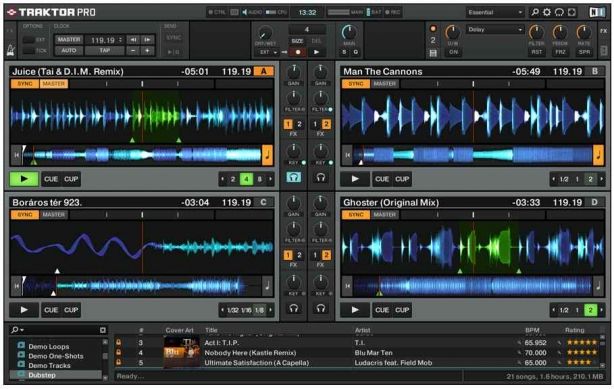Start playback on Deck B
614x389 pixels.
coord(355,179)
